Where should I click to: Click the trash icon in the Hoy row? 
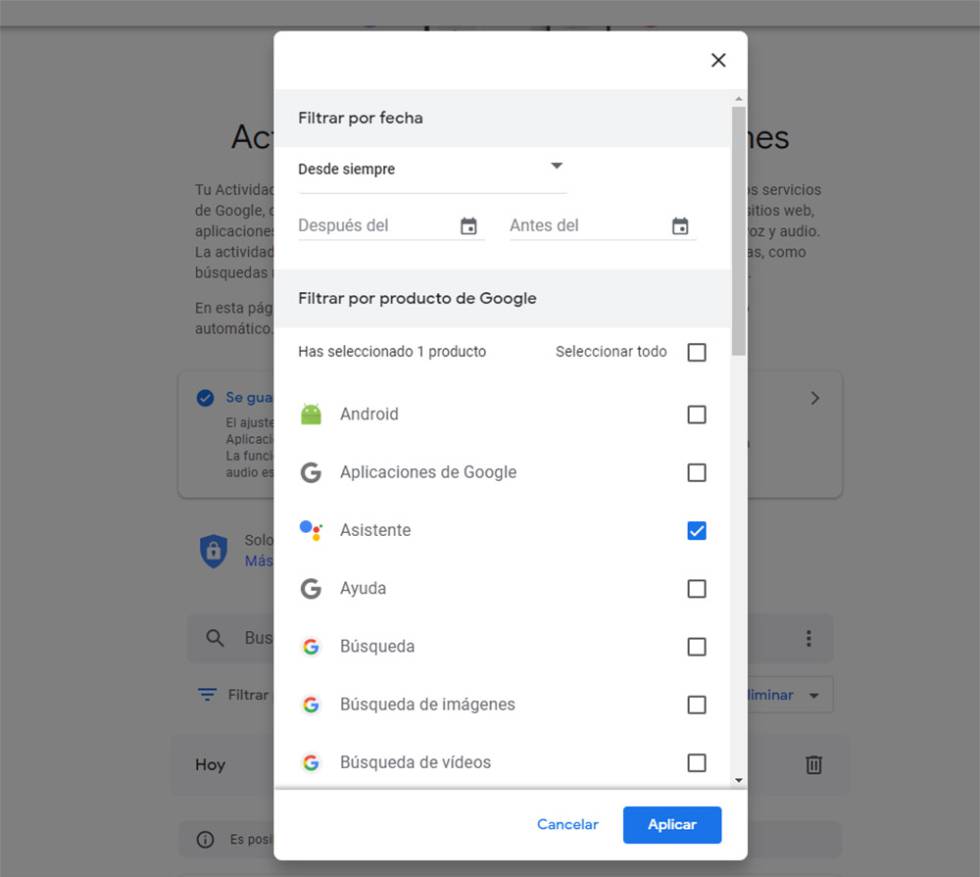point(813,764)
